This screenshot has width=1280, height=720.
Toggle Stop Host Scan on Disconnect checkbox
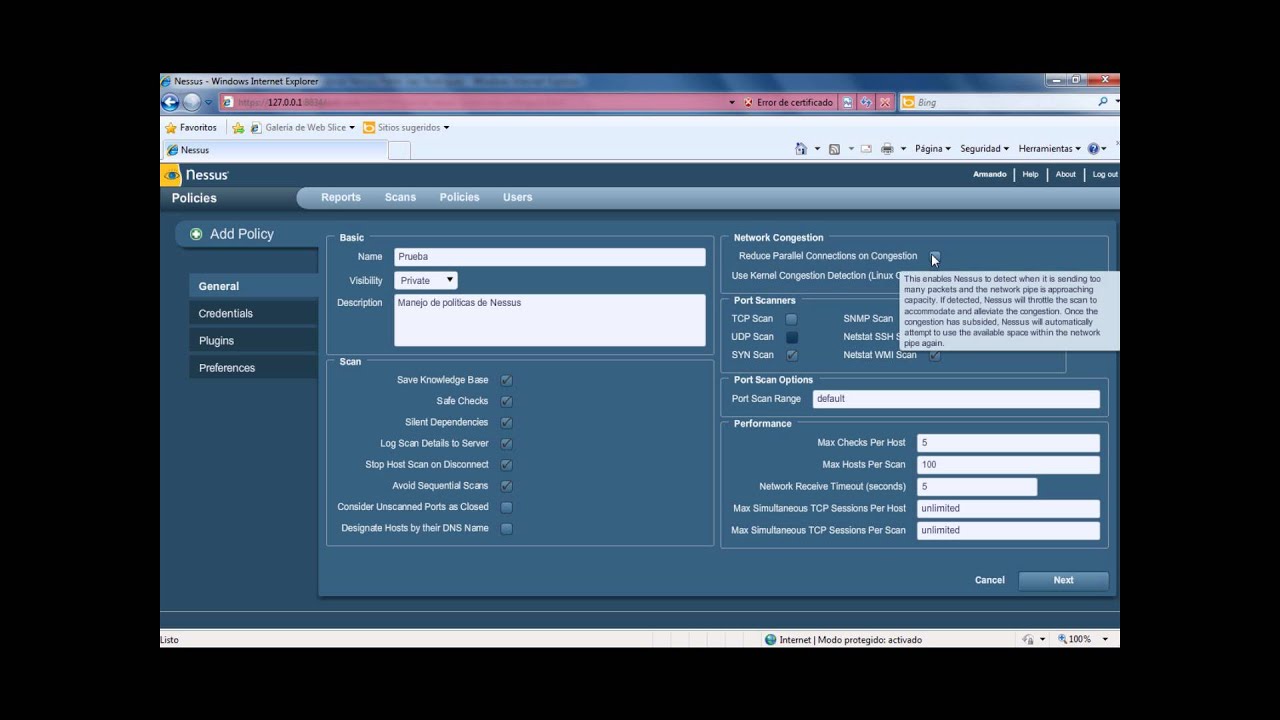(507, 465)
